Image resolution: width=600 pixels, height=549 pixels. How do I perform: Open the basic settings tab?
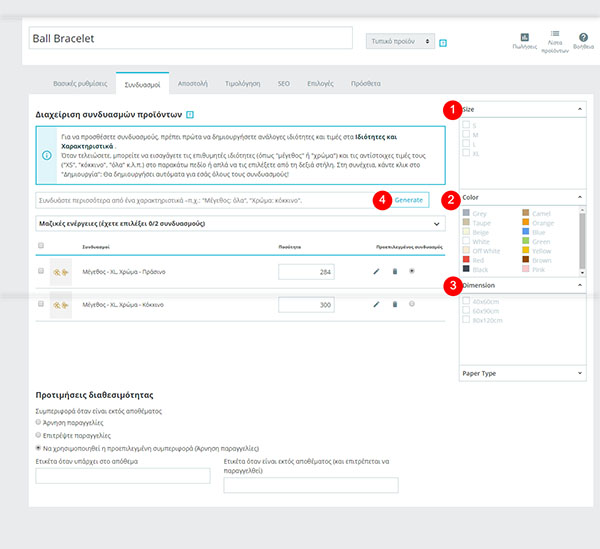[80, 83]
